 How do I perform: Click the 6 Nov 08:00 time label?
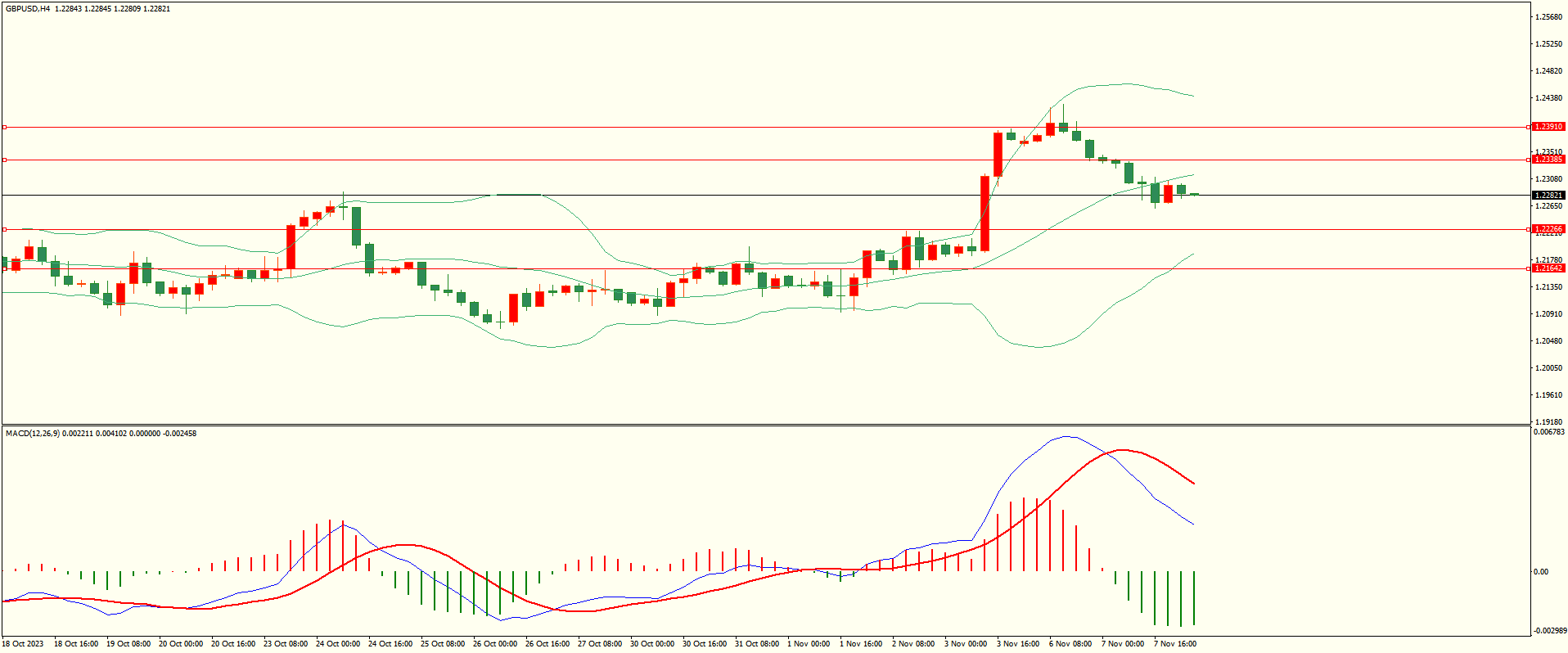pyautogui.click(x=1070, y=644)
